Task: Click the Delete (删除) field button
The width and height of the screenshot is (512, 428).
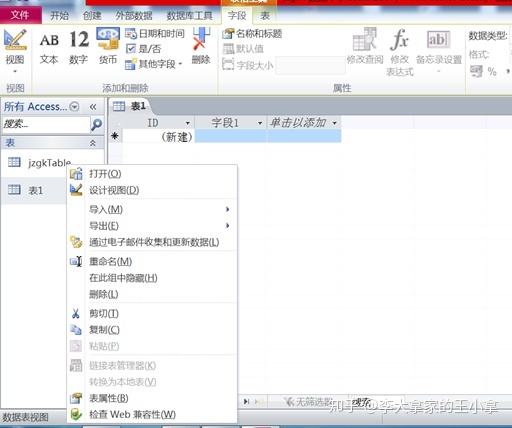Action: click(x=201, y=47)
